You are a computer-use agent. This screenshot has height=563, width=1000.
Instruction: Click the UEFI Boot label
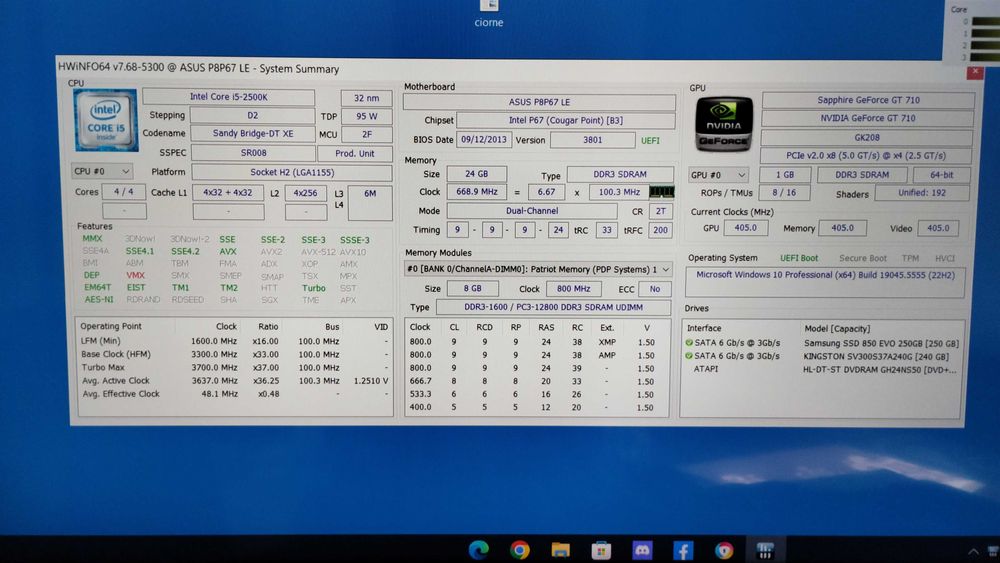pyautogui.click(x=798, y=258)
